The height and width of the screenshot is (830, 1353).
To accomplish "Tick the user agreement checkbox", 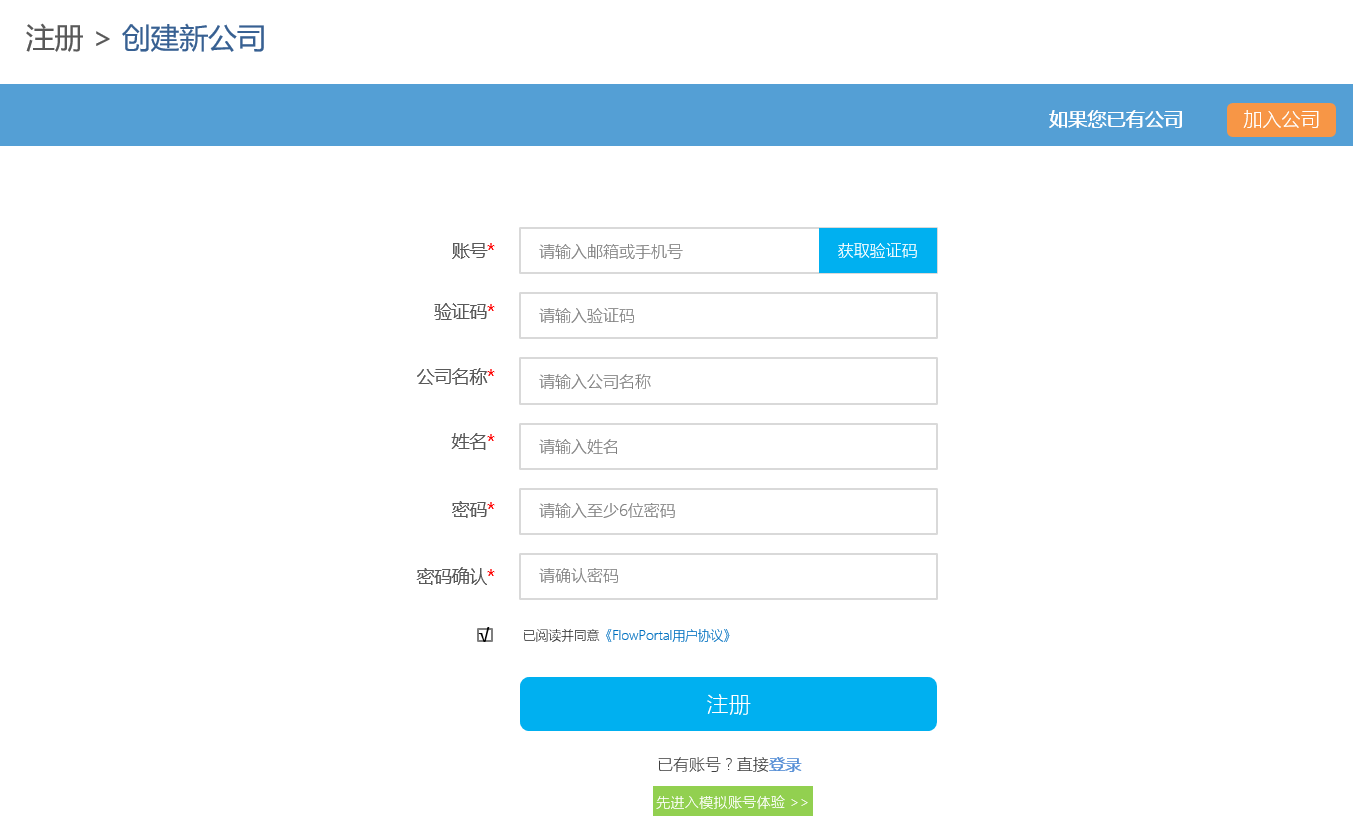I will click(x=485, y=635).
